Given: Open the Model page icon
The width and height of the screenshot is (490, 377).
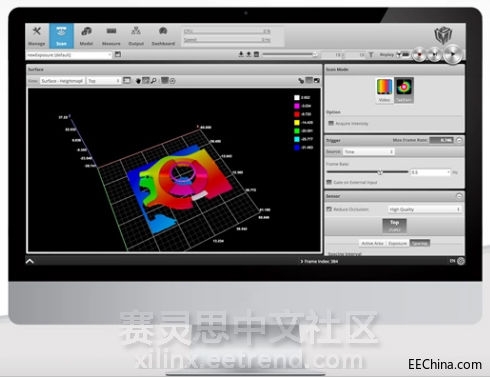Looking at the screenshot, I should (86, 36).
